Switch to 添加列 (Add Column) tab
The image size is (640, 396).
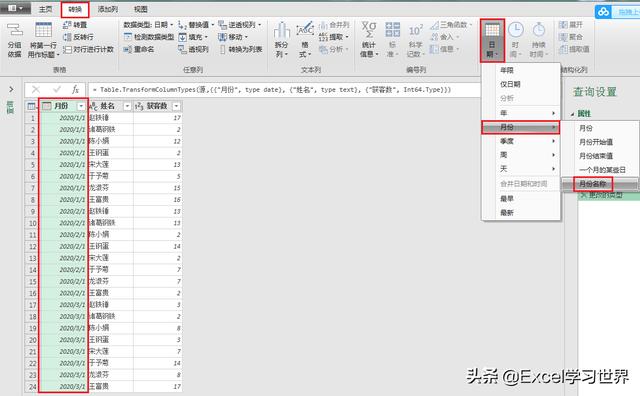pos(108,9)
